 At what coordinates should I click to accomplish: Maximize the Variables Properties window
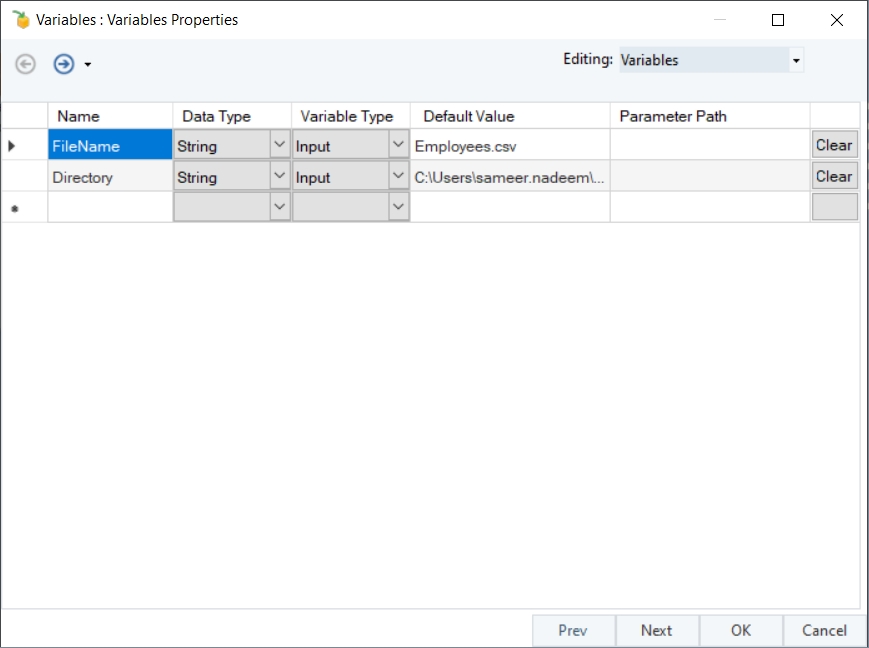[778, 20]
